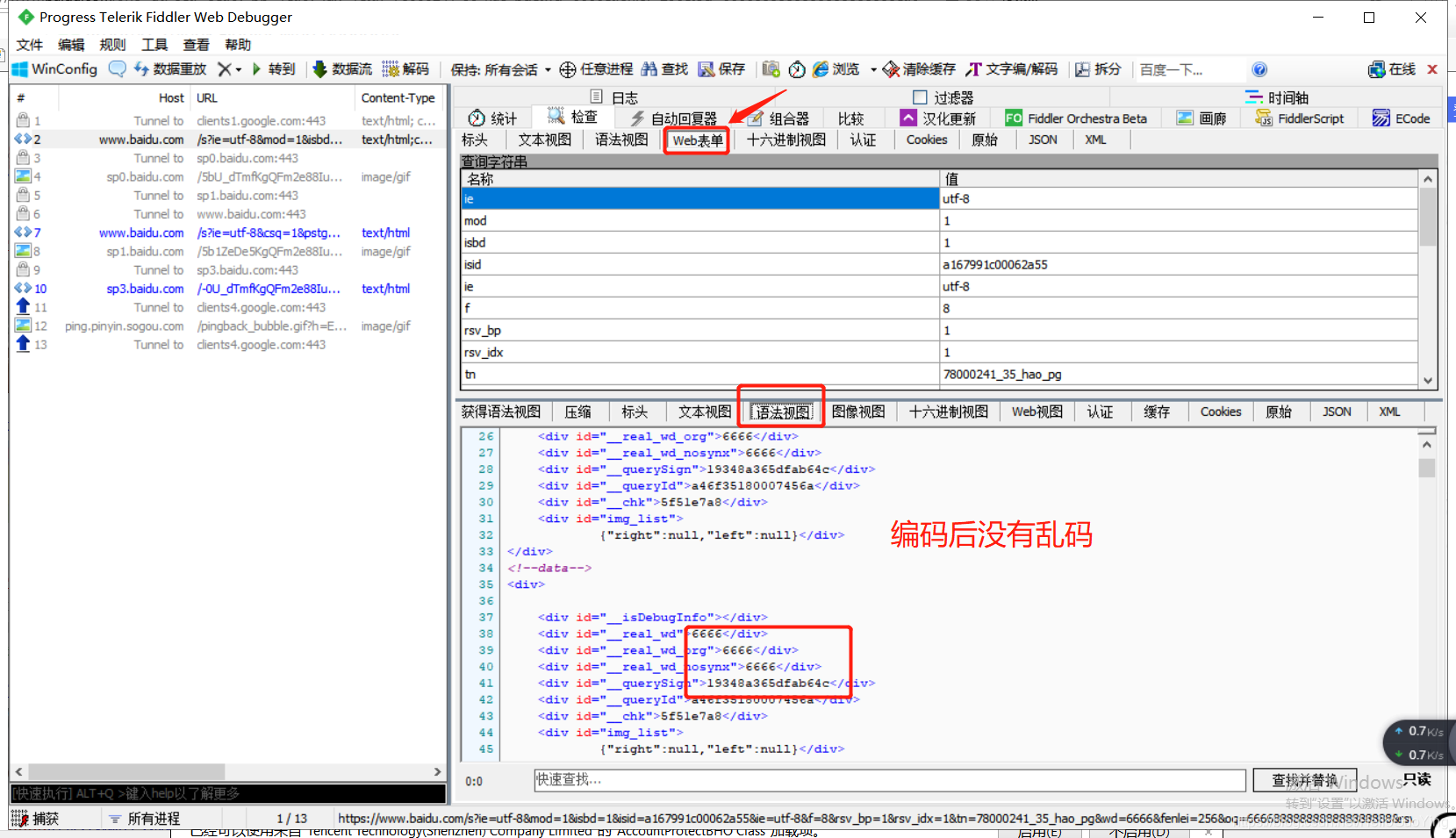Click the comment speech bubble icon
Image resolution: width=1456 pixels, height=838 pixels.
point(117,69)
